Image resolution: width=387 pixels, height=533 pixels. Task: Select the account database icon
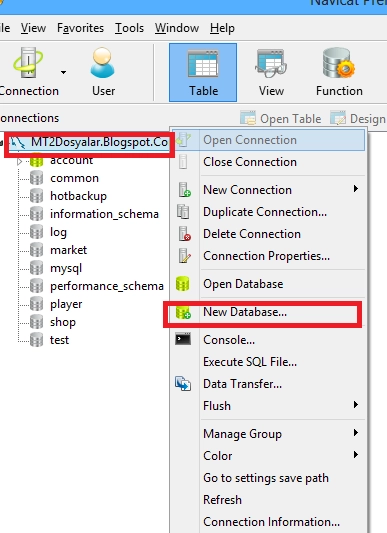point(36,160)
